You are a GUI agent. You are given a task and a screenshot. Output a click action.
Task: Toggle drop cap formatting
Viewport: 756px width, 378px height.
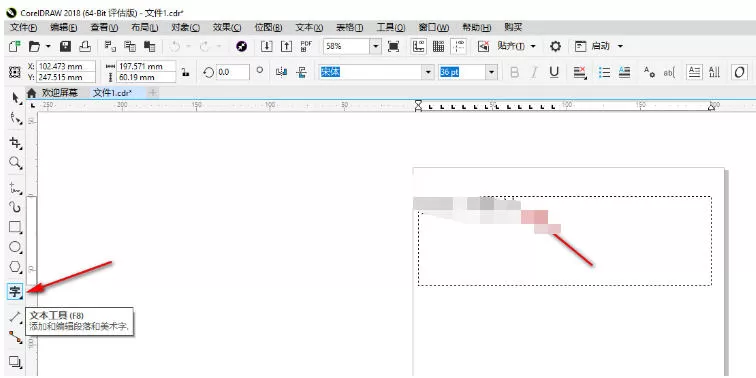(x=624, y=72)
